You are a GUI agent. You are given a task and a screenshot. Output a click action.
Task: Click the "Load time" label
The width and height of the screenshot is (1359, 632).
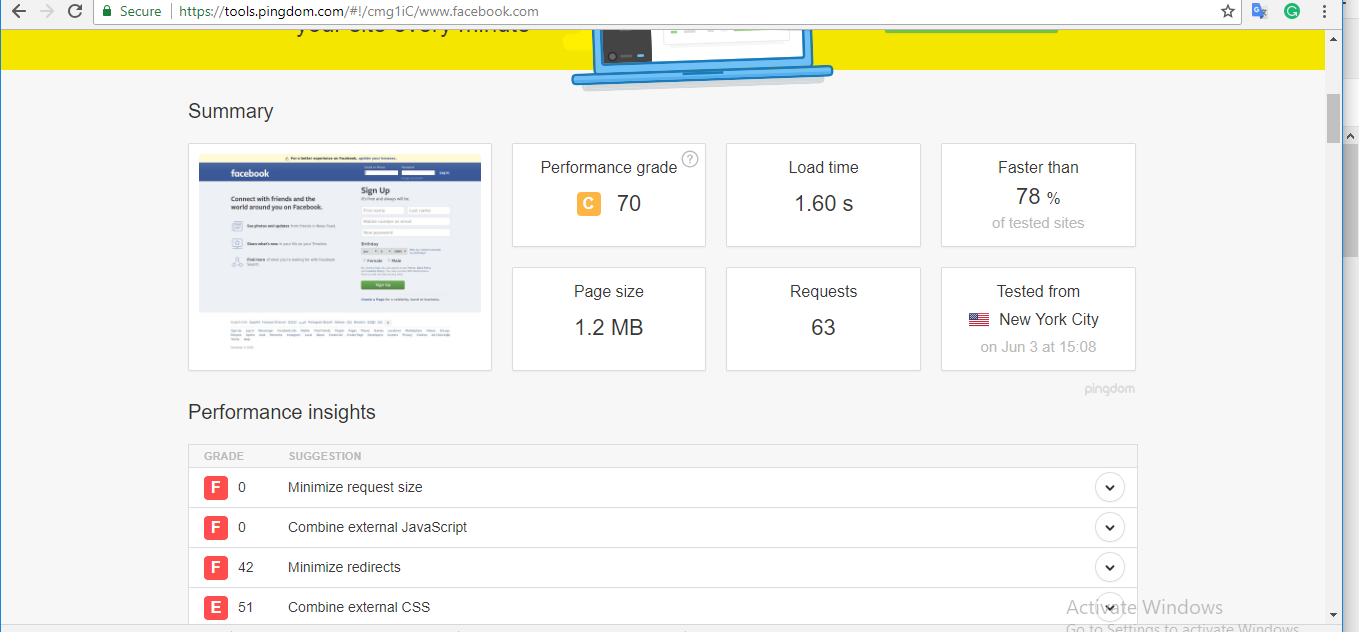point(823,168)
